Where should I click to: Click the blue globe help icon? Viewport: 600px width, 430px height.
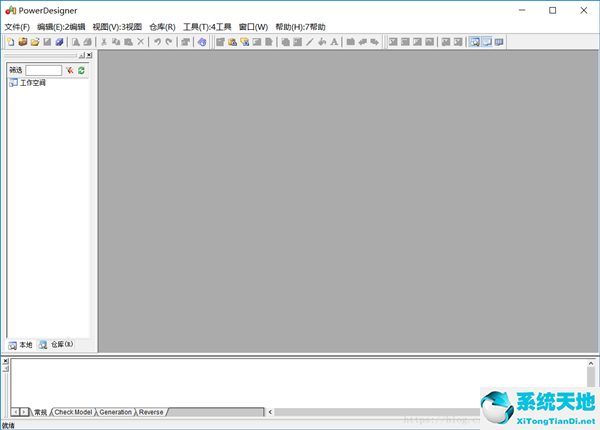(x=202, y=42)
